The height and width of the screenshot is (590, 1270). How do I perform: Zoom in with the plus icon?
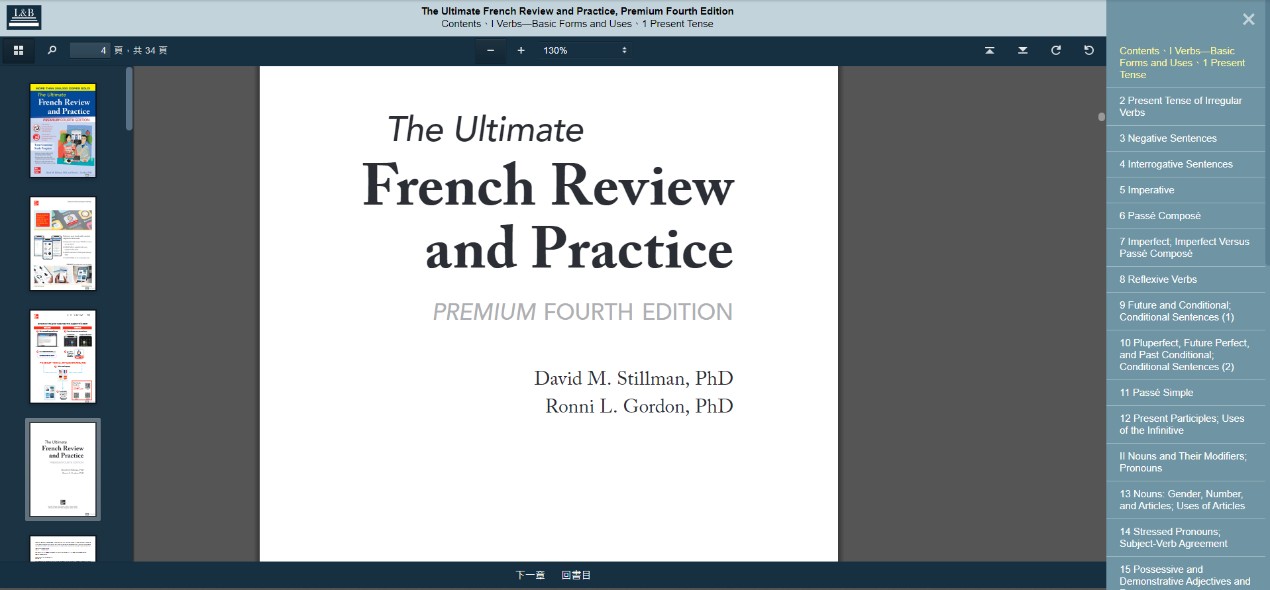pos(521,50)
